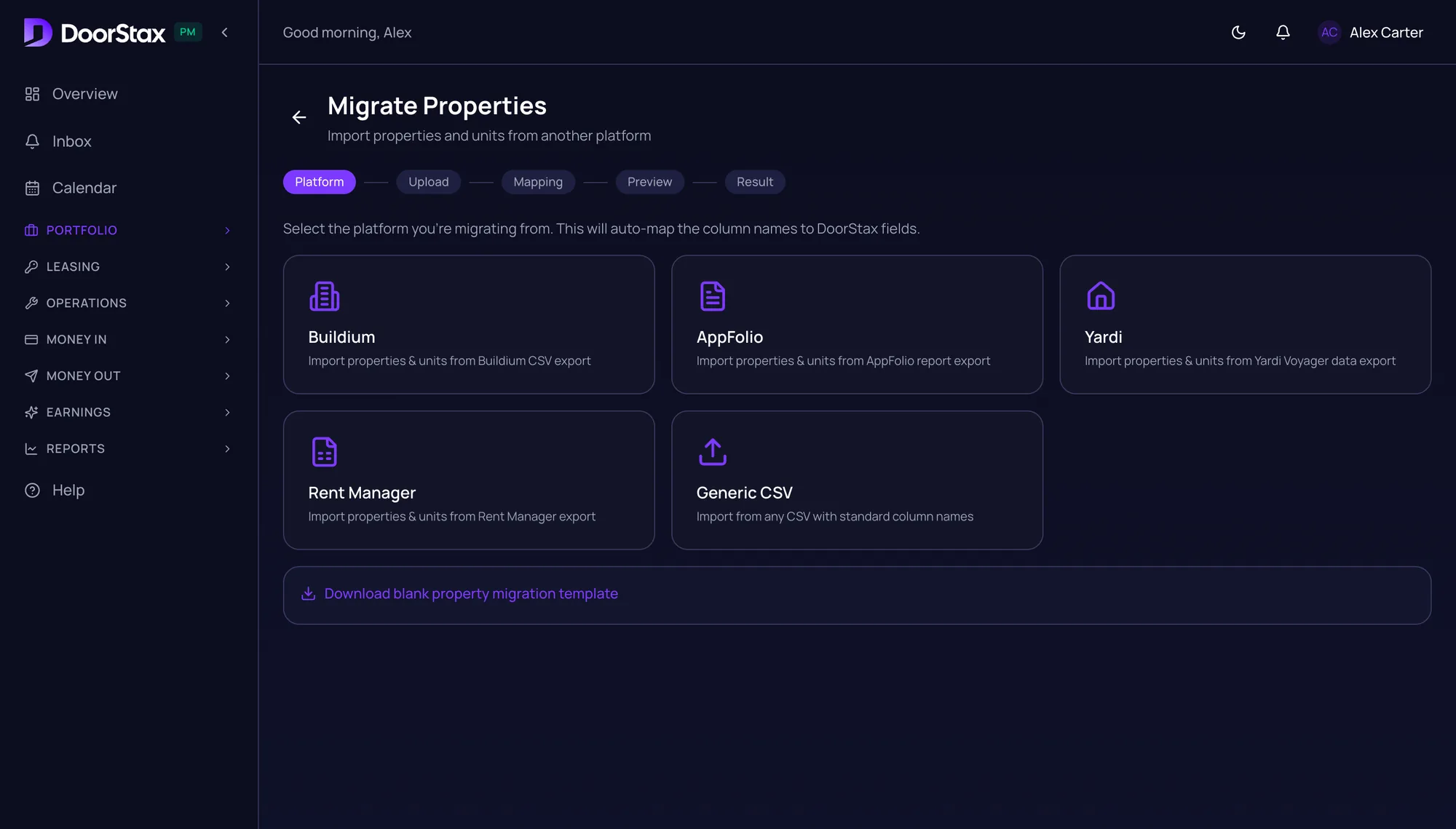
Task: Choose the Generic CSV platform card title
Action: pos(744,493)
